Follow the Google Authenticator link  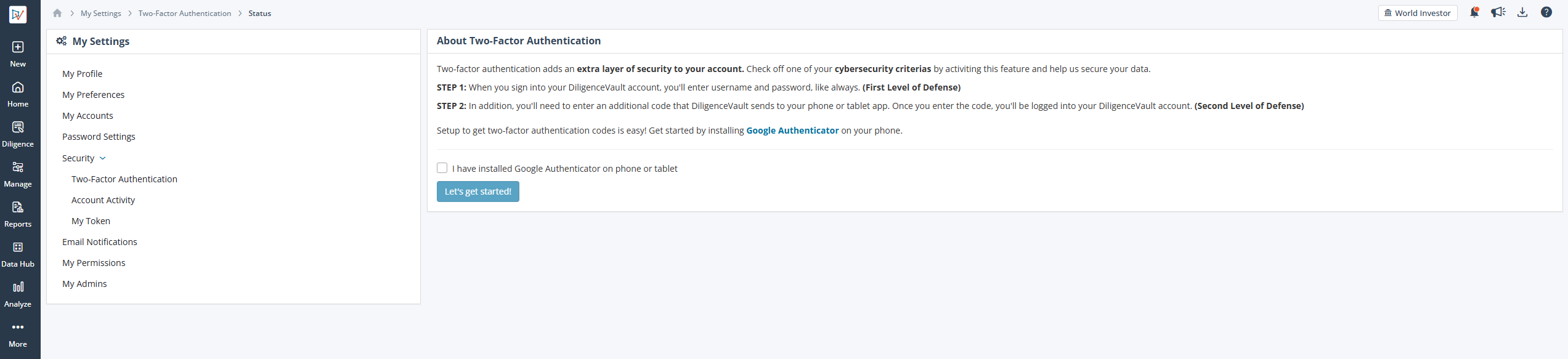pyautogui.click(x=792, y=131)
